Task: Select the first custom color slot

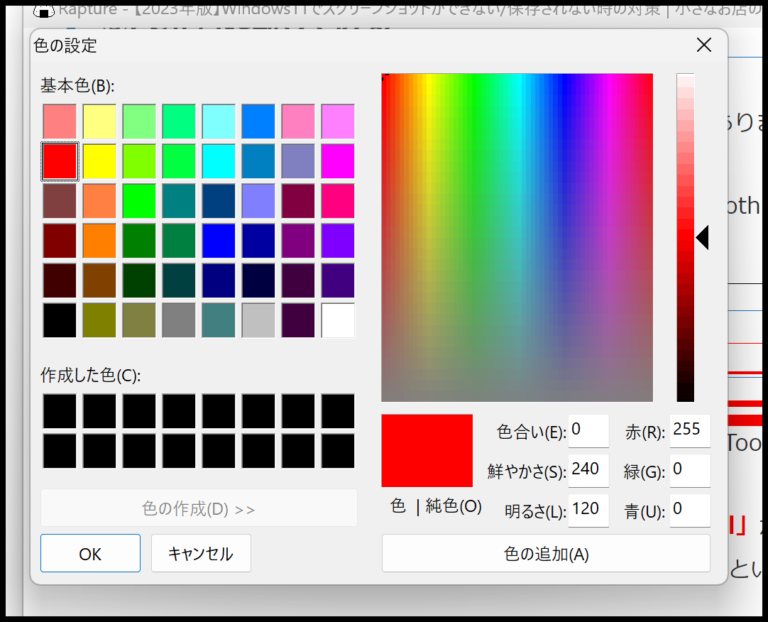Action: [x=60, y=411]
